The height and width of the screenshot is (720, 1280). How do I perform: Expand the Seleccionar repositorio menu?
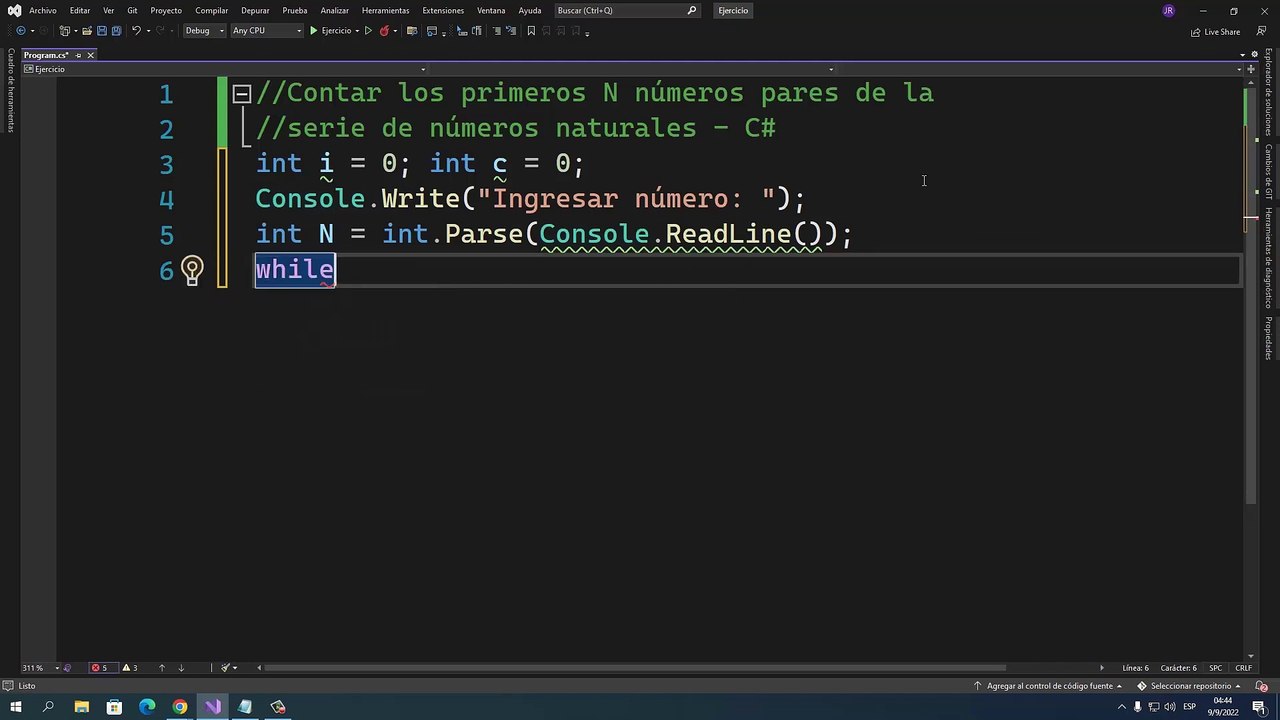(1190, 686)
